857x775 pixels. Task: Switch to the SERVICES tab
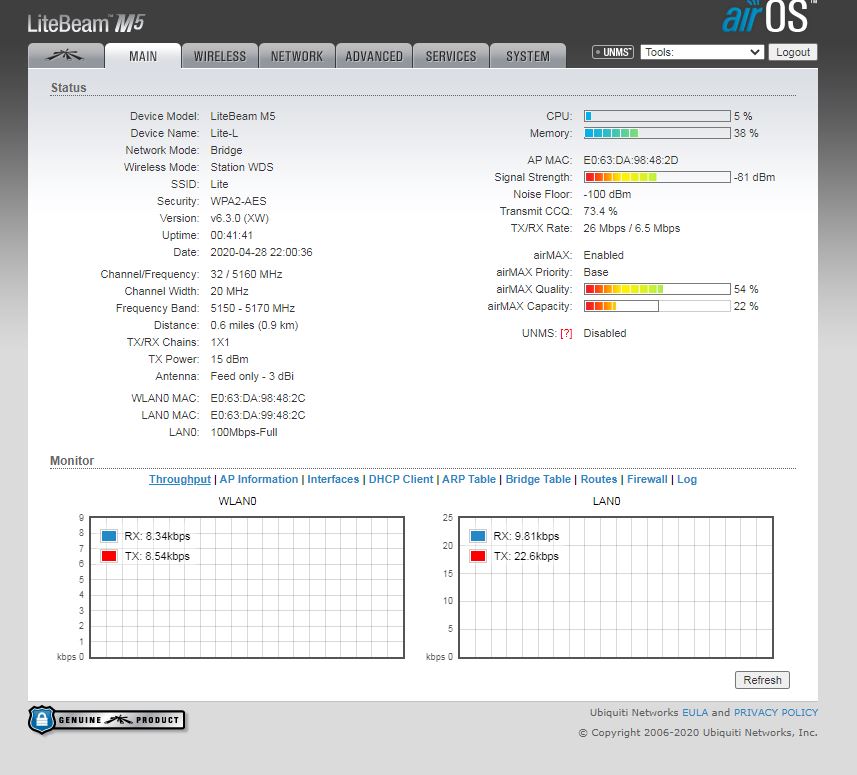451,56
